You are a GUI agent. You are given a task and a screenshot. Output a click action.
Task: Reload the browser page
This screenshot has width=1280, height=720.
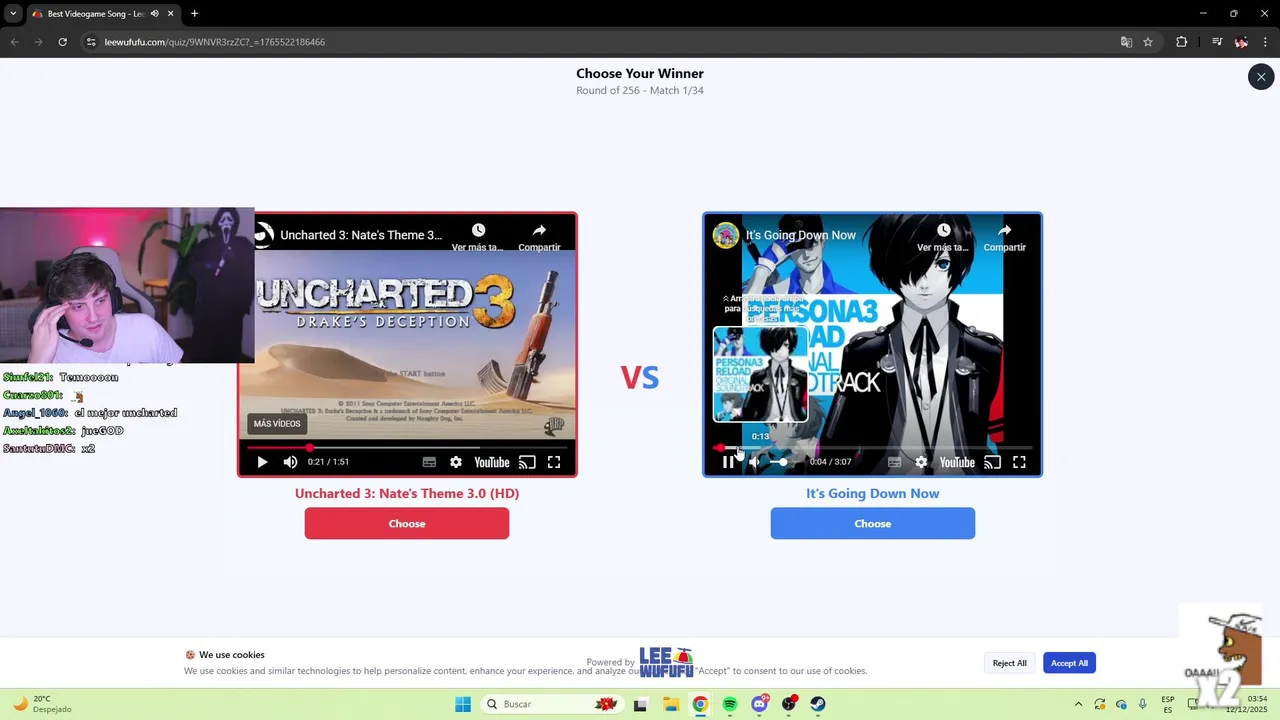click(x=62, y=42)
